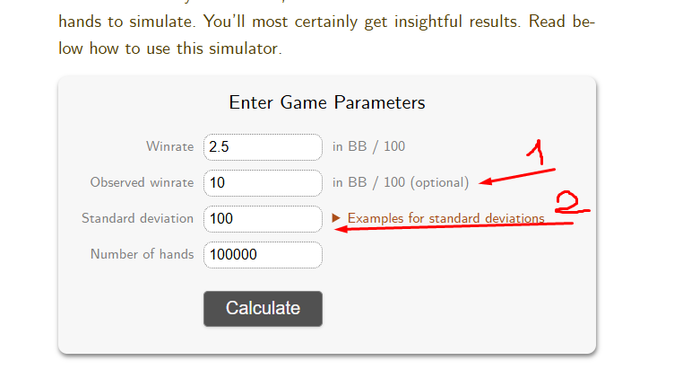The width and height of the screenshot is (700, 387).
Task: Click the Observed winrate label
Action: 142,183
